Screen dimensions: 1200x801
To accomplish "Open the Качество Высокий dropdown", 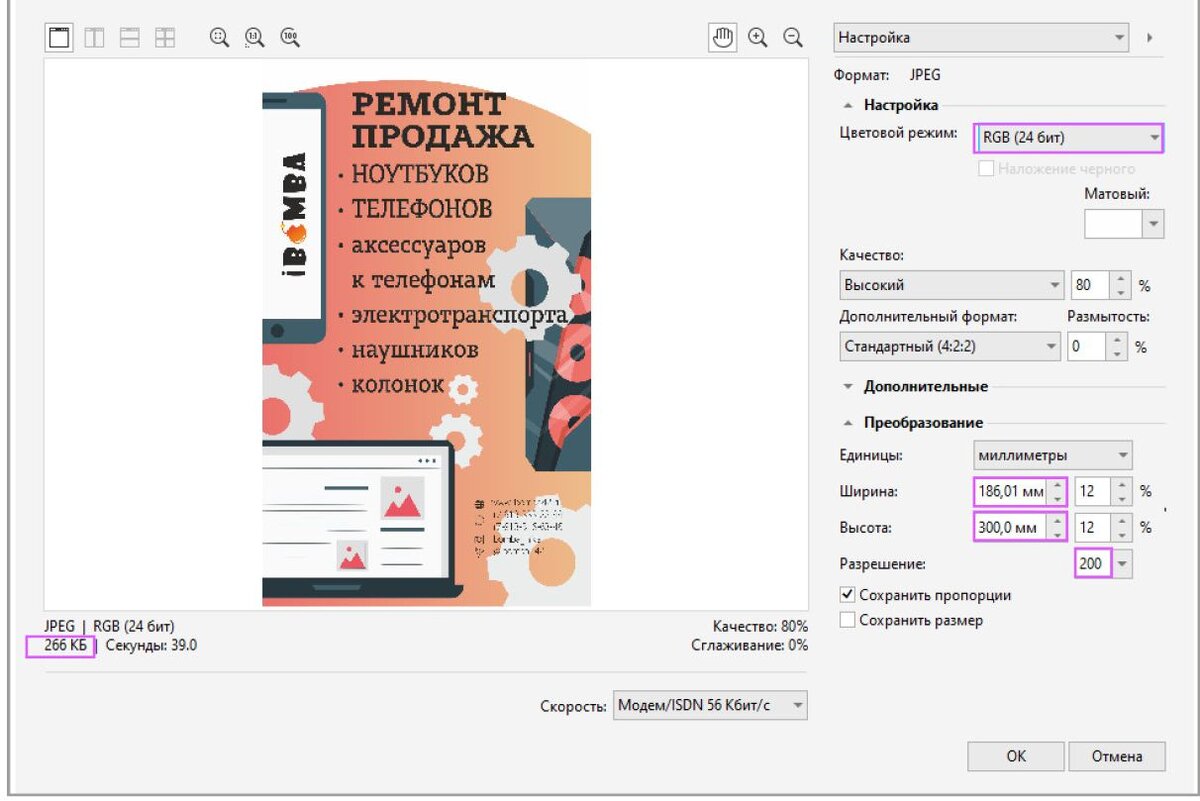I will click(952, 285).
